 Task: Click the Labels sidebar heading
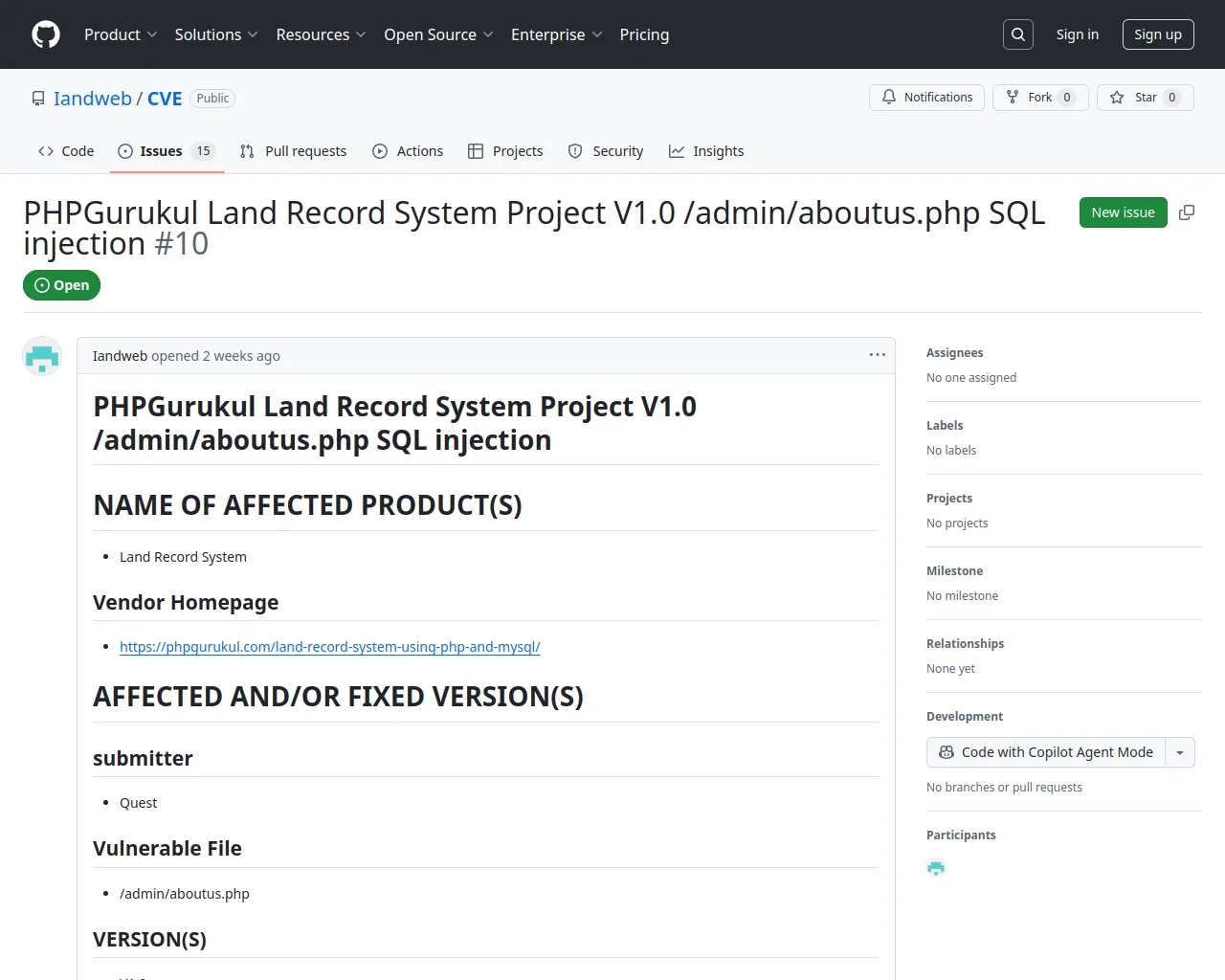click(x=945, y=426)
